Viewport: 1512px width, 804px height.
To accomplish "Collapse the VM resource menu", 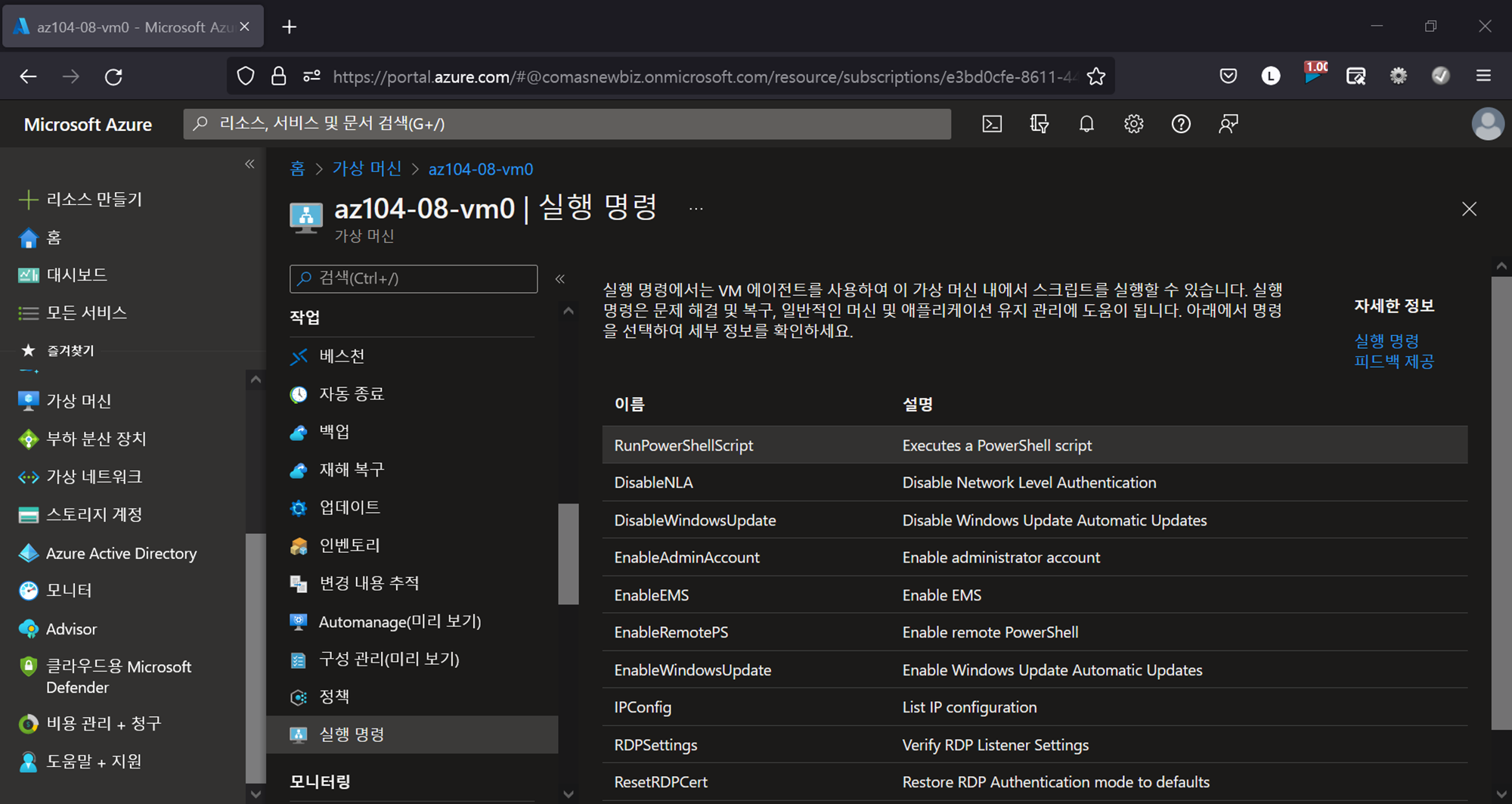I will click(x=560, y=278).
